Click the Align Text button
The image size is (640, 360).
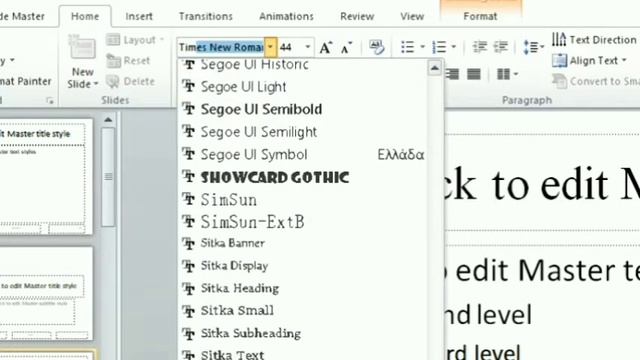[589, 60]
